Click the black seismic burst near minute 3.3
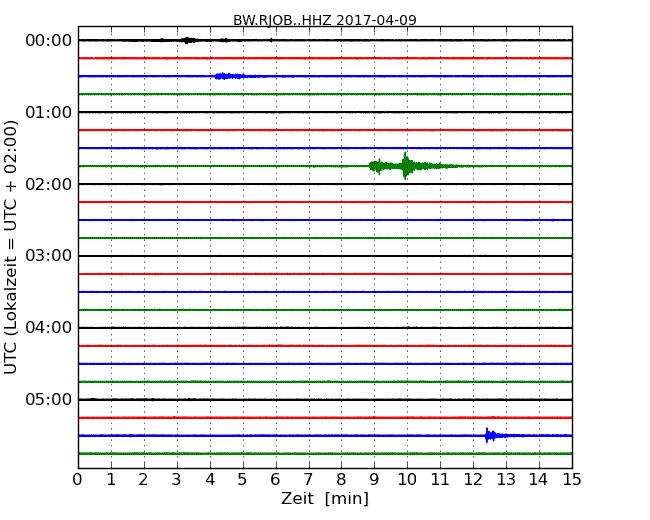The height and width of the screenshot is (520, 650). click(x=189, y=40)
